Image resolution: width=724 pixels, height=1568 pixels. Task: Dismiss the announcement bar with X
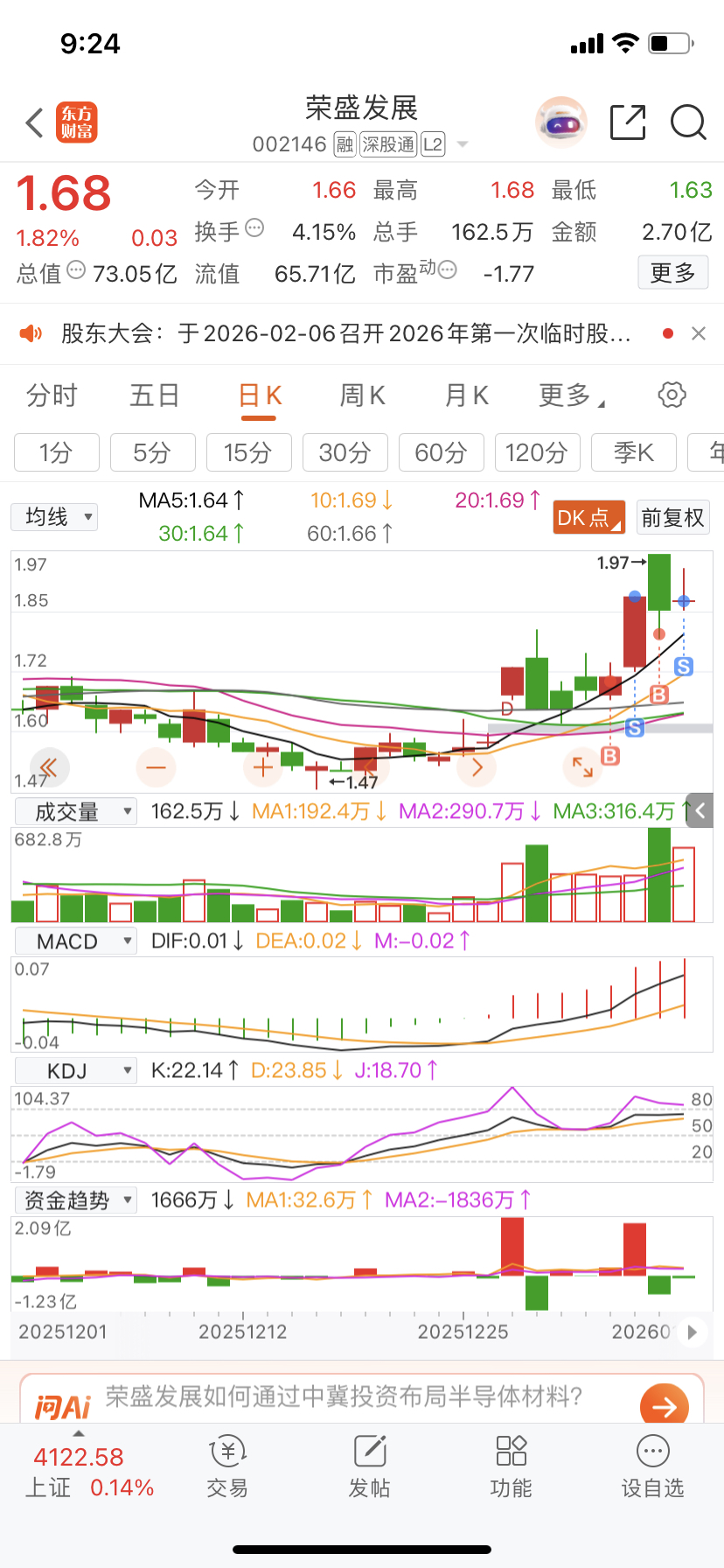pos(699,333)
